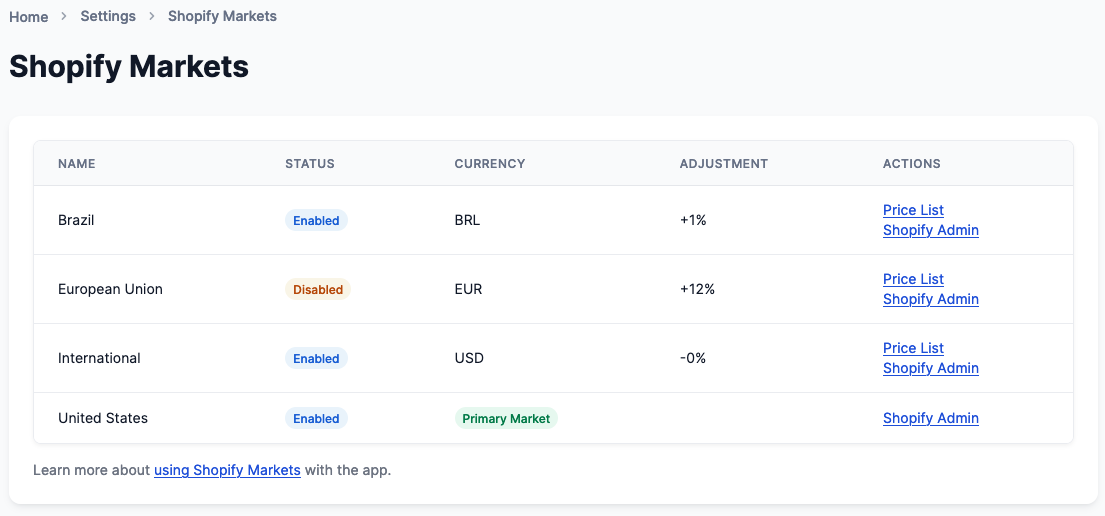Open Shopify Admin for International
This screenshot has height=516, width=1105.
point(931,368)
